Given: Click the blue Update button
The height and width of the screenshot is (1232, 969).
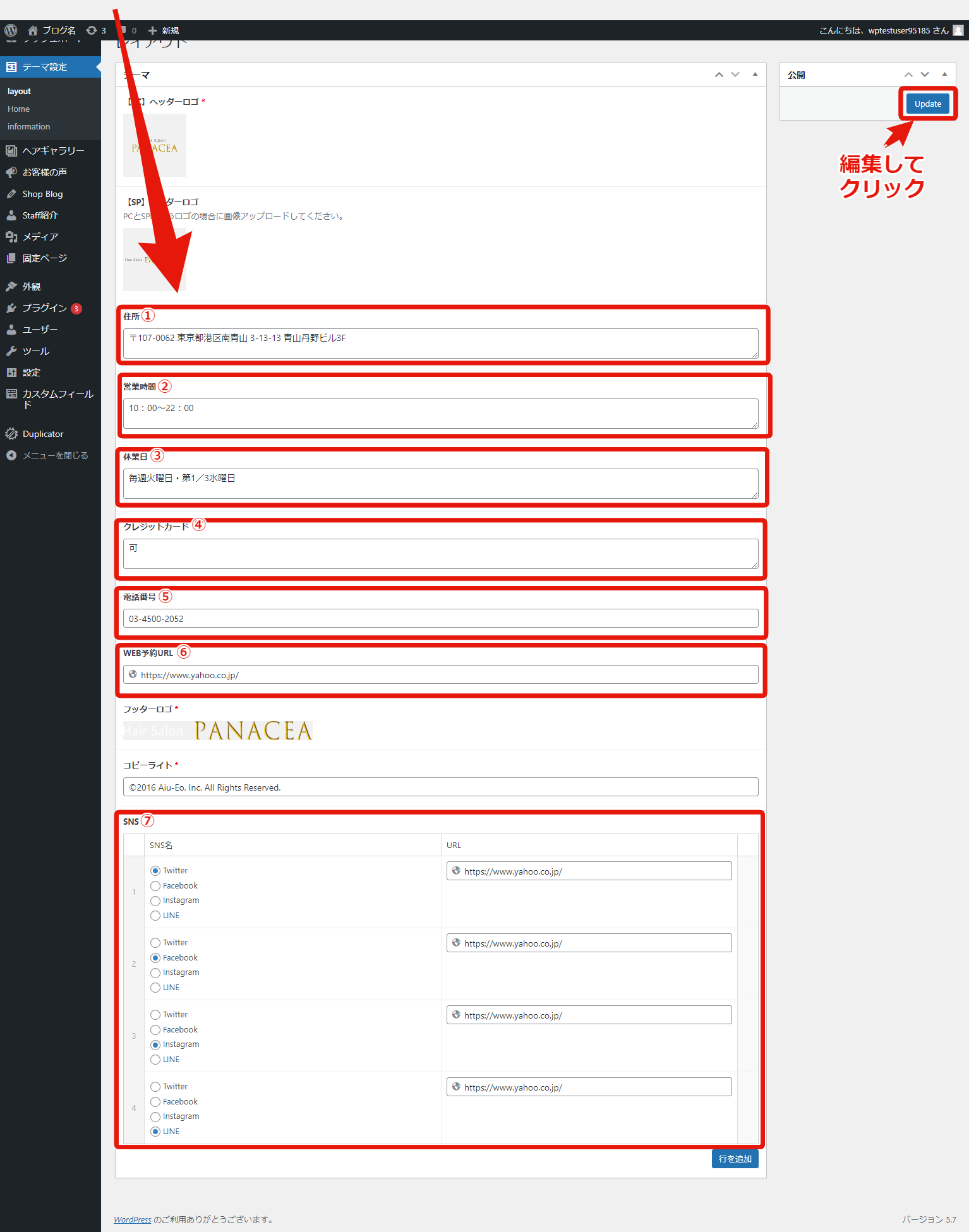Looking at the screenshot, I should click(927, 104).
